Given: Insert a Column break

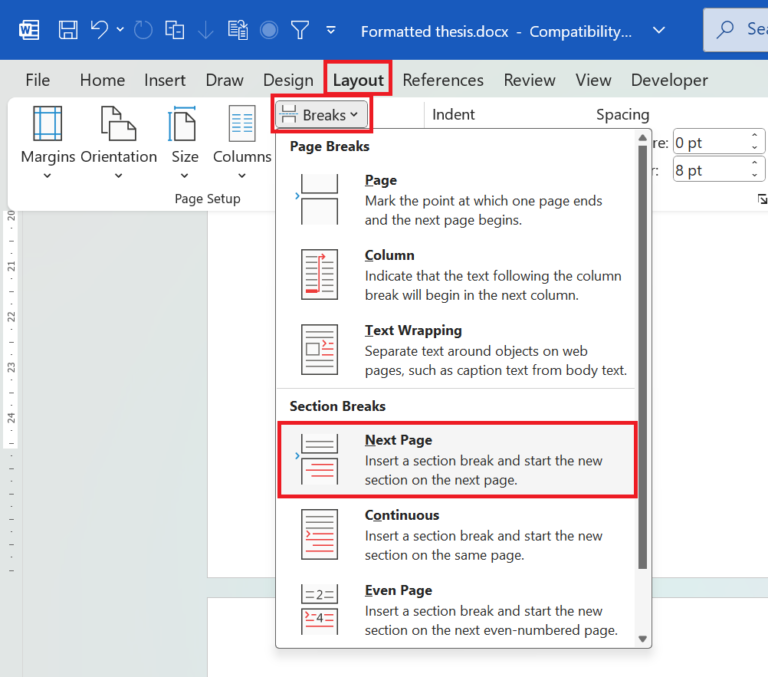Looking at the screenshot, I should point(456,275).
